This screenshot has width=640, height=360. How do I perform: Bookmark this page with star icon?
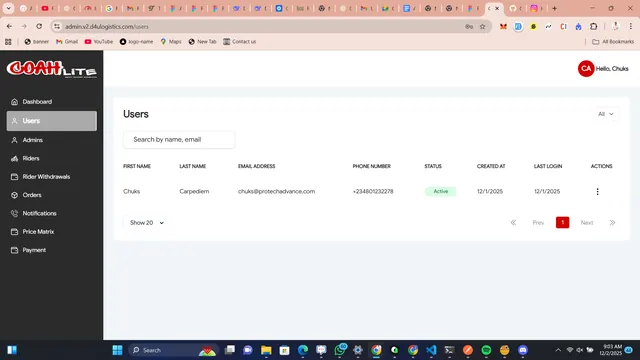pyautogui.click(x=482, y=27)
